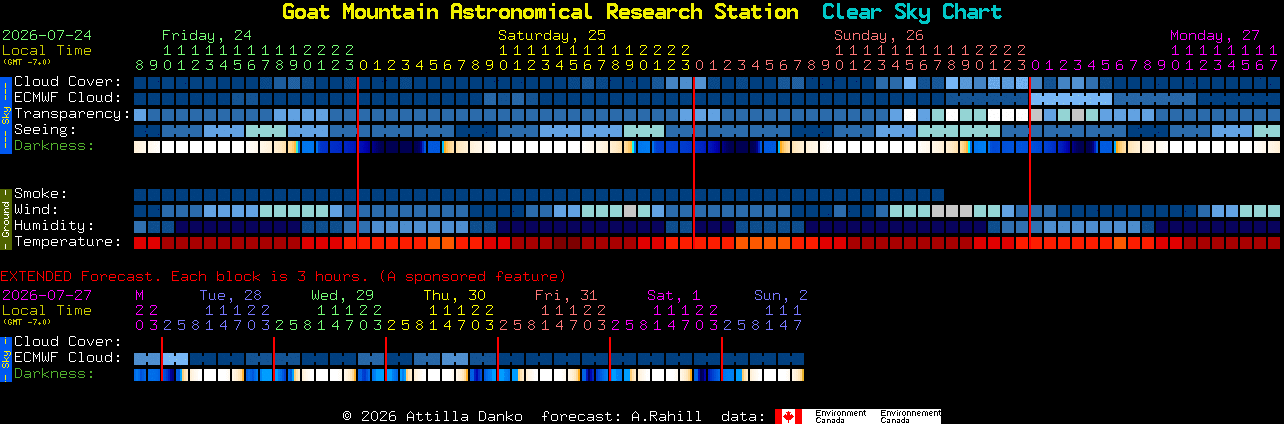Image resolution: width=1284 pixels, height=424 pixels.
Task: Select the Darkness label in extended forecast
Action: pos(54,374)
